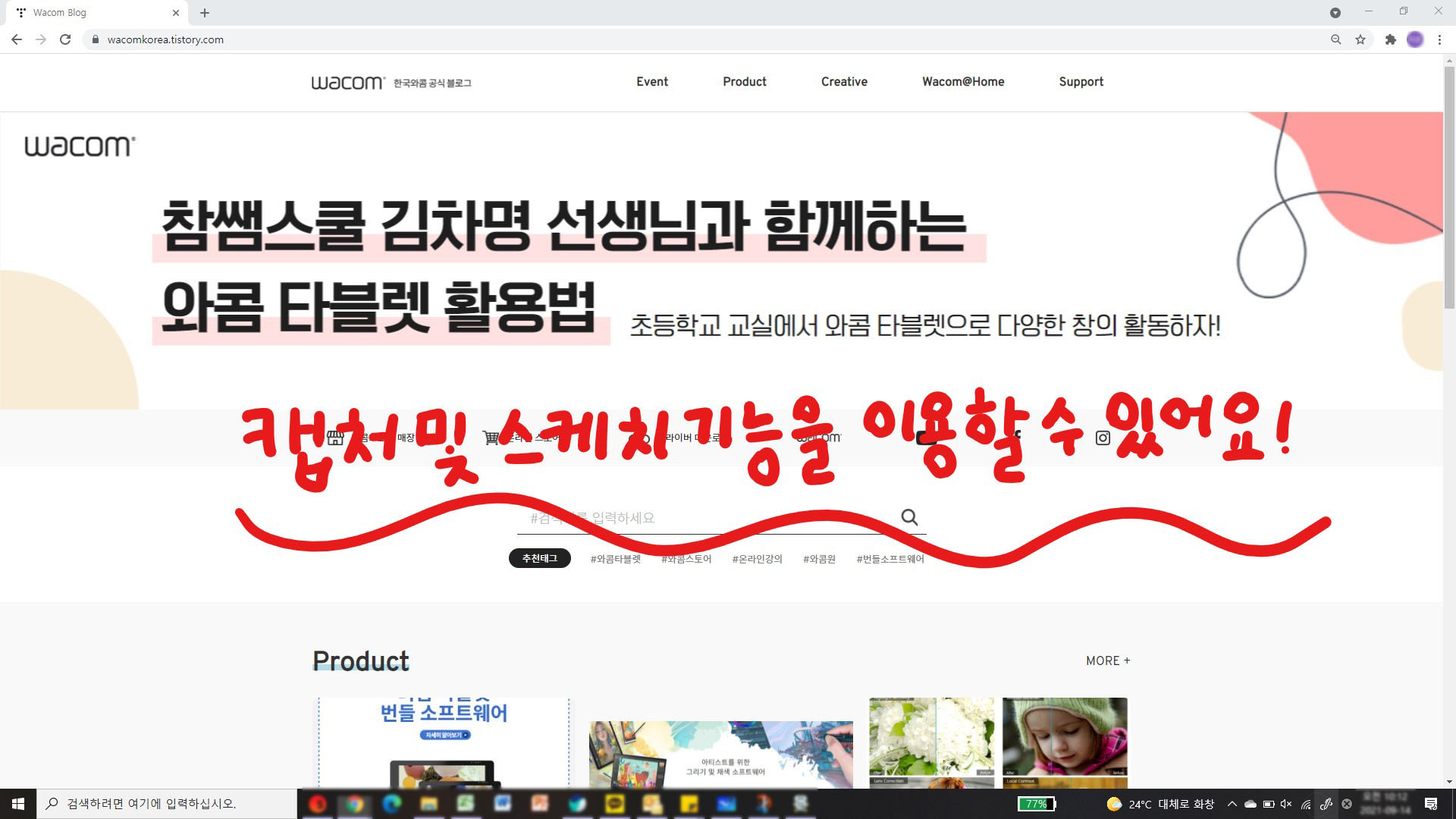The image size is (1456, 819).
Task: Click the 추천태그 button
Action: click(x=539, y=559)
